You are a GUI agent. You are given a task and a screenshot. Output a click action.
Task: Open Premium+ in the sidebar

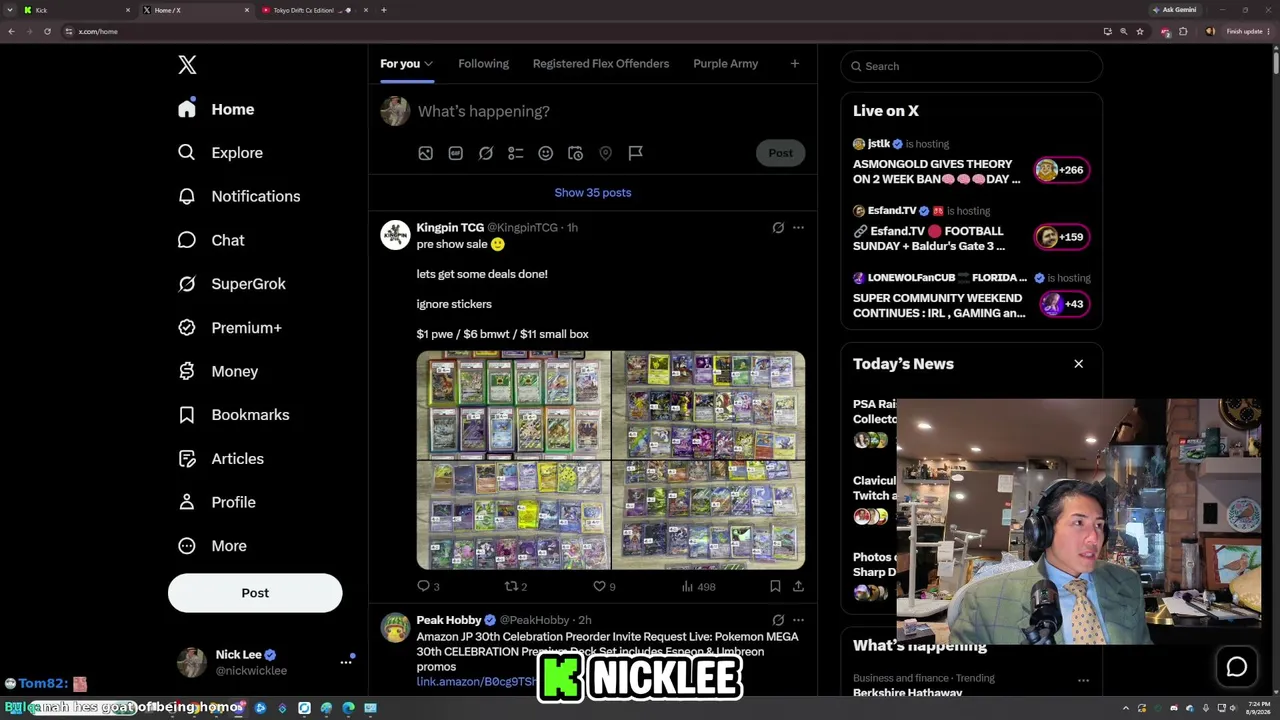coord(230,328)
